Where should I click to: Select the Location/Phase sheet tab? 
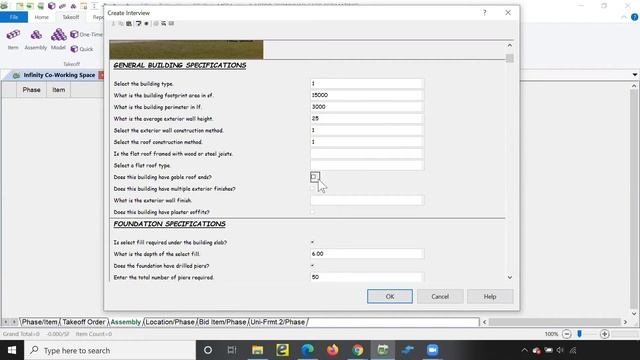point(170,322)
